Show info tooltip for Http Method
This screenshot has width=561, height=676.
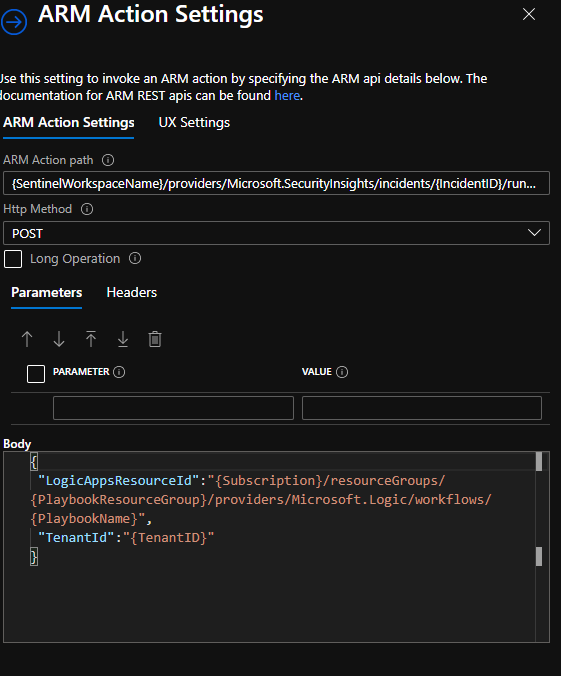pyautogui.click(x=87, y=209)
